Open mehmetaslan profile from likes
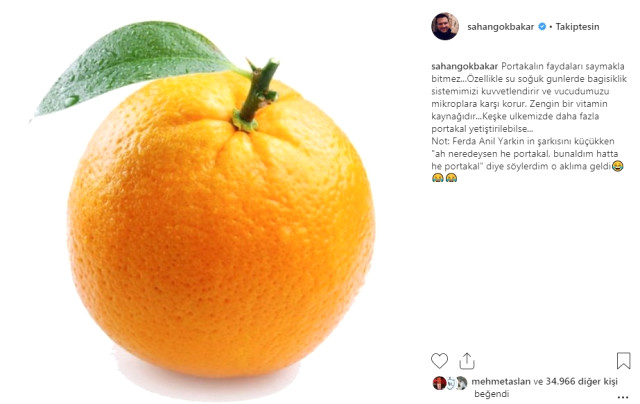The width and height of the screenshot is (640, 404). 501,382
